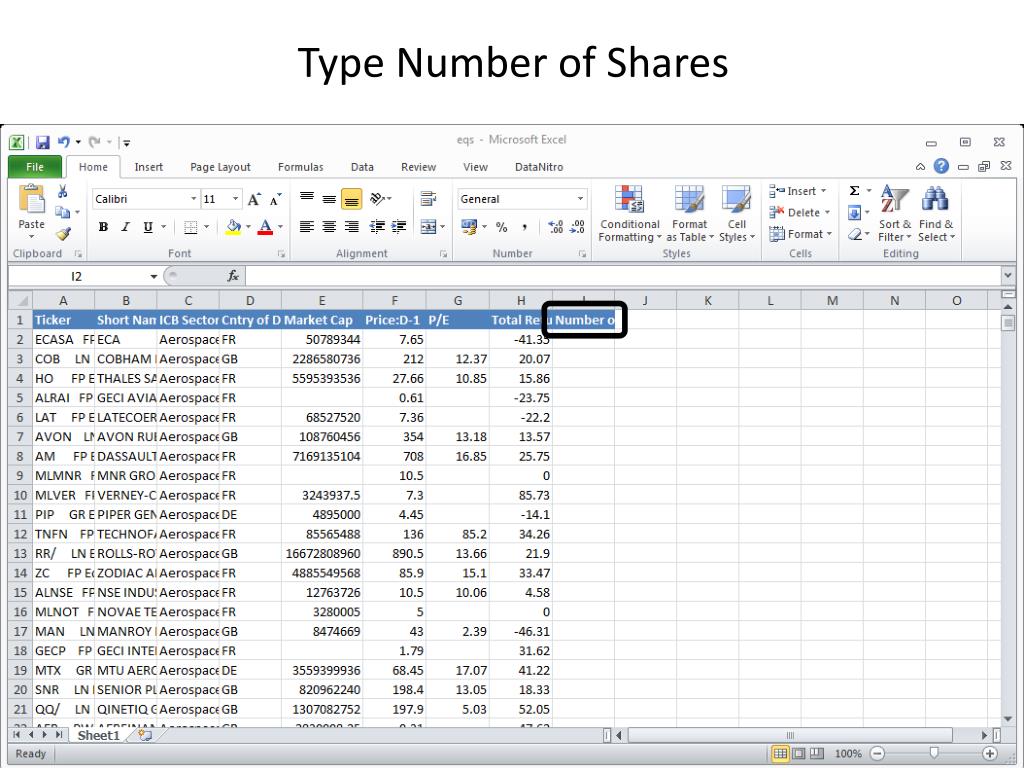The width and height of the screenshot is (1024, 768).
Task: Expand the Name Box dropdown arrow
Action: point(153,276)
